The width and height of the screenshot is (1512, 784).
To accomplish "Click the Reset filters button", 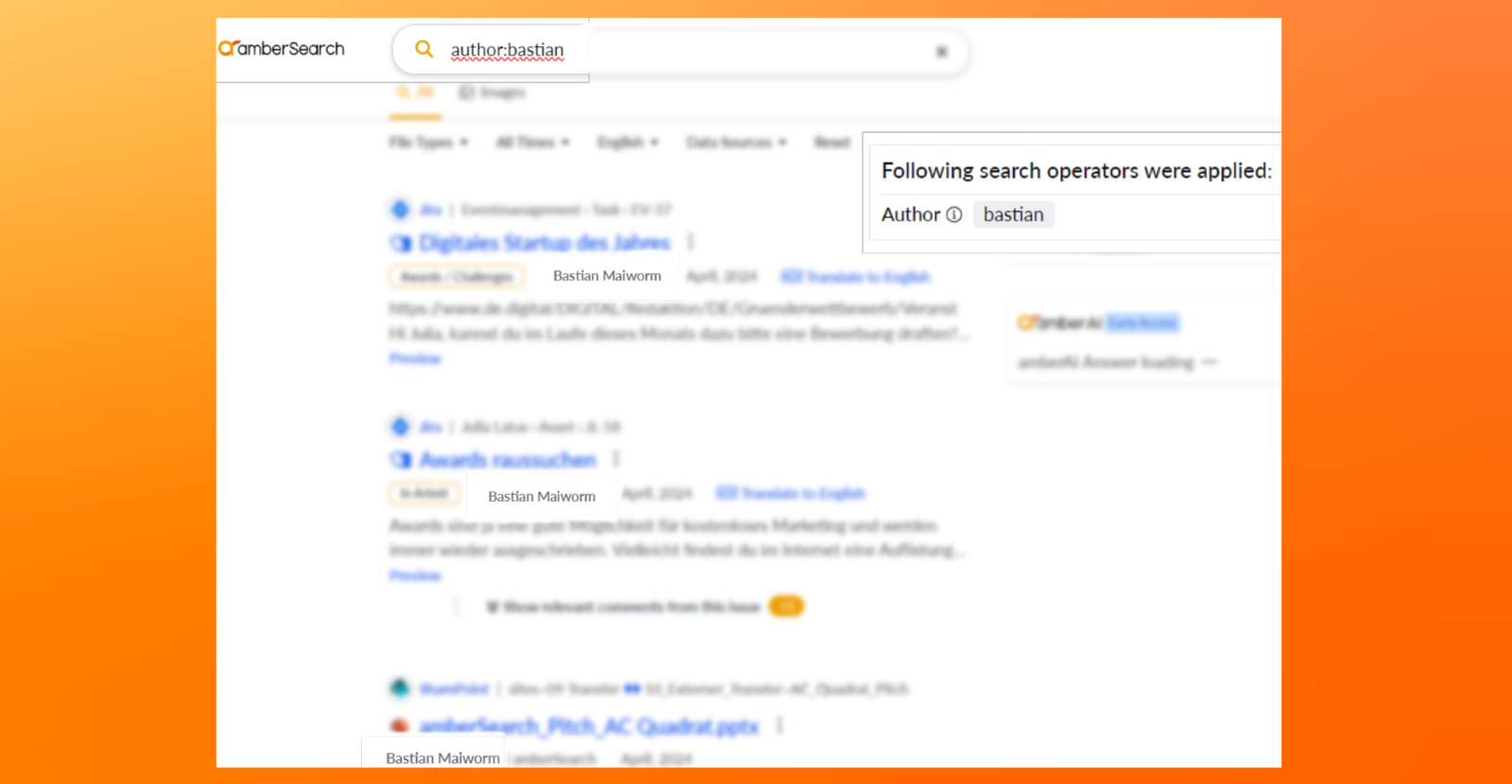I will [833, 143].
